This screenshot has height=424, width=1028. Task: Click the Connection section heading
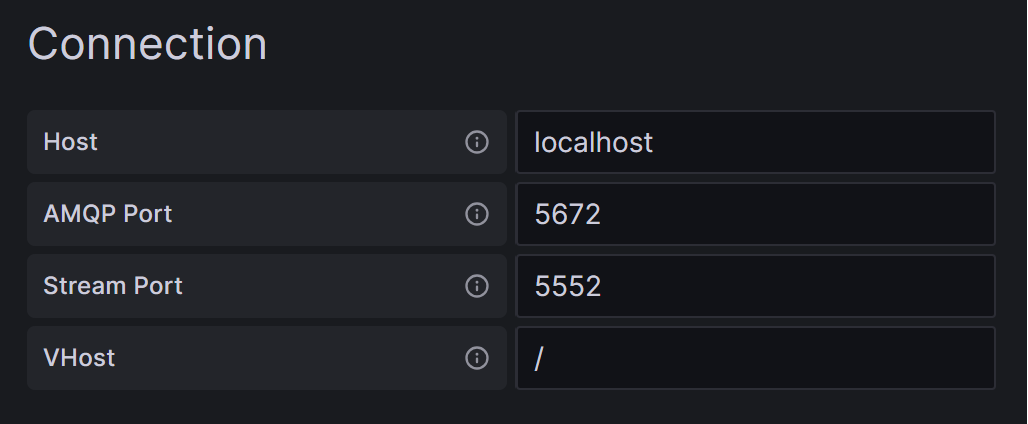[148, 45]
